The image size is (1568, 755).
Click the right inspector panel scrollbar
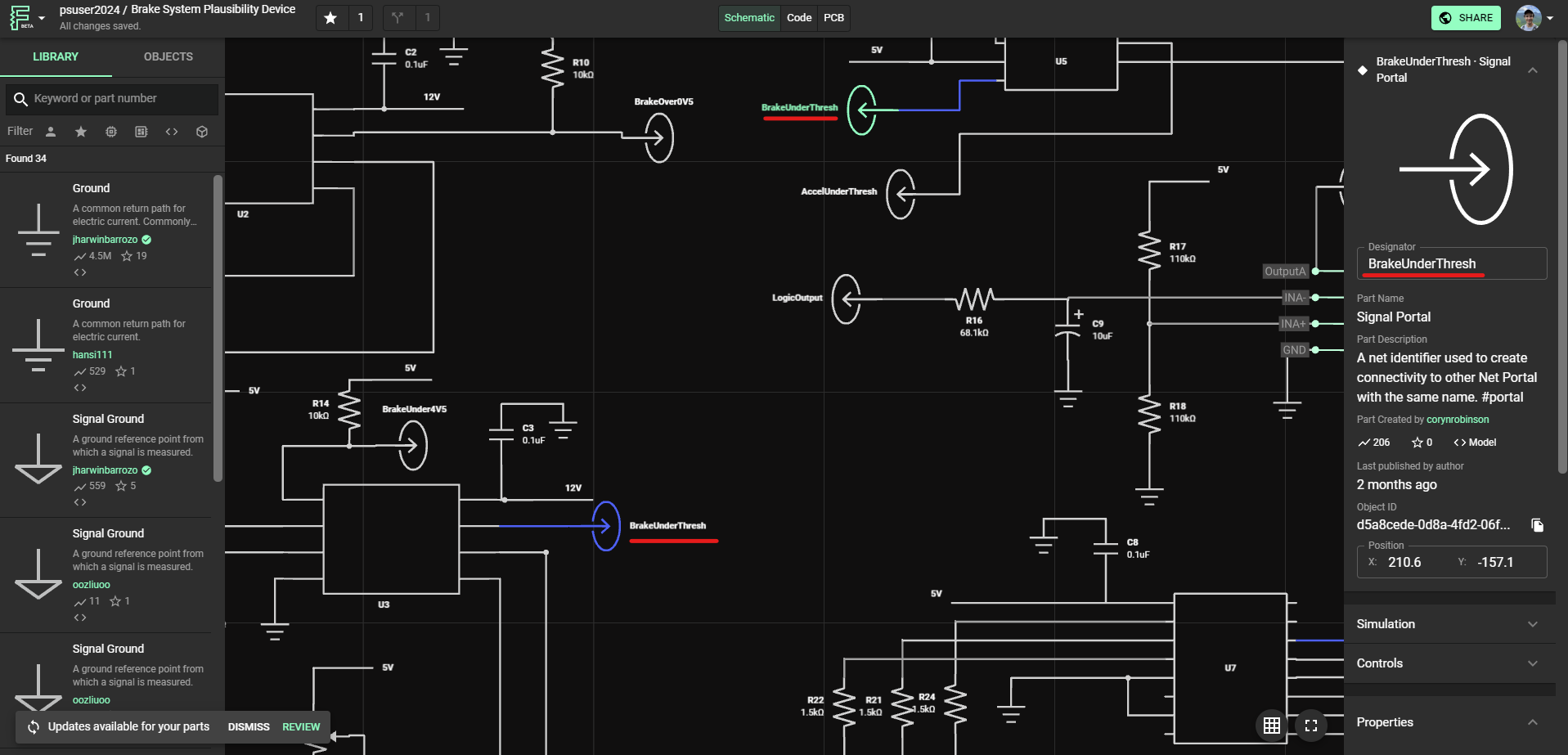pos(1562,256)
